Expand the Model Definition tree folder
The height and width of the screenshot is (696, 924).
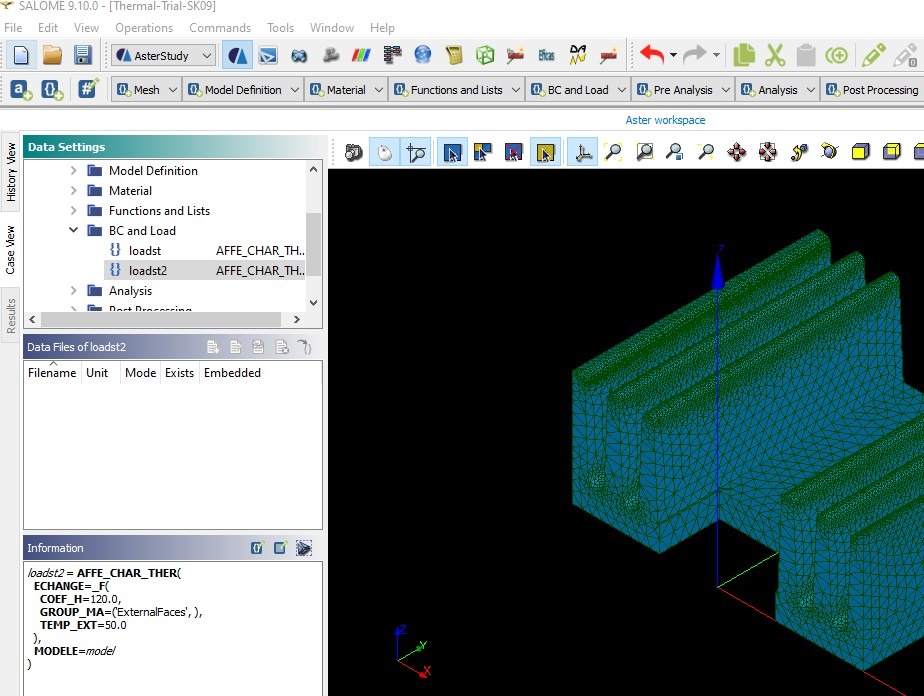(74, 170)
